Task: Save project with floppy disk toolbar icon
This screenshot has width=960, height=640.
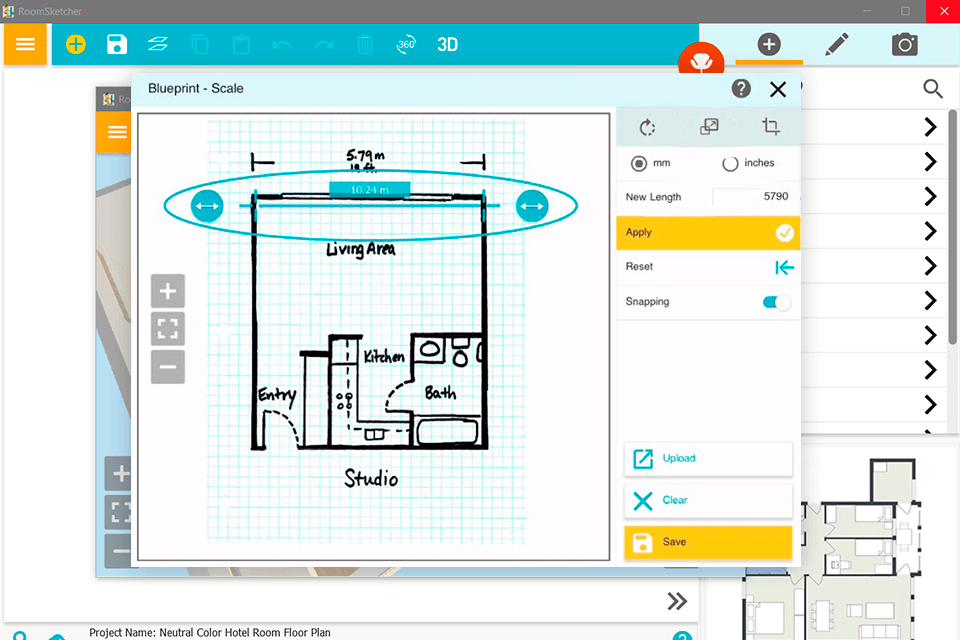Action: [x=117, y=44]
